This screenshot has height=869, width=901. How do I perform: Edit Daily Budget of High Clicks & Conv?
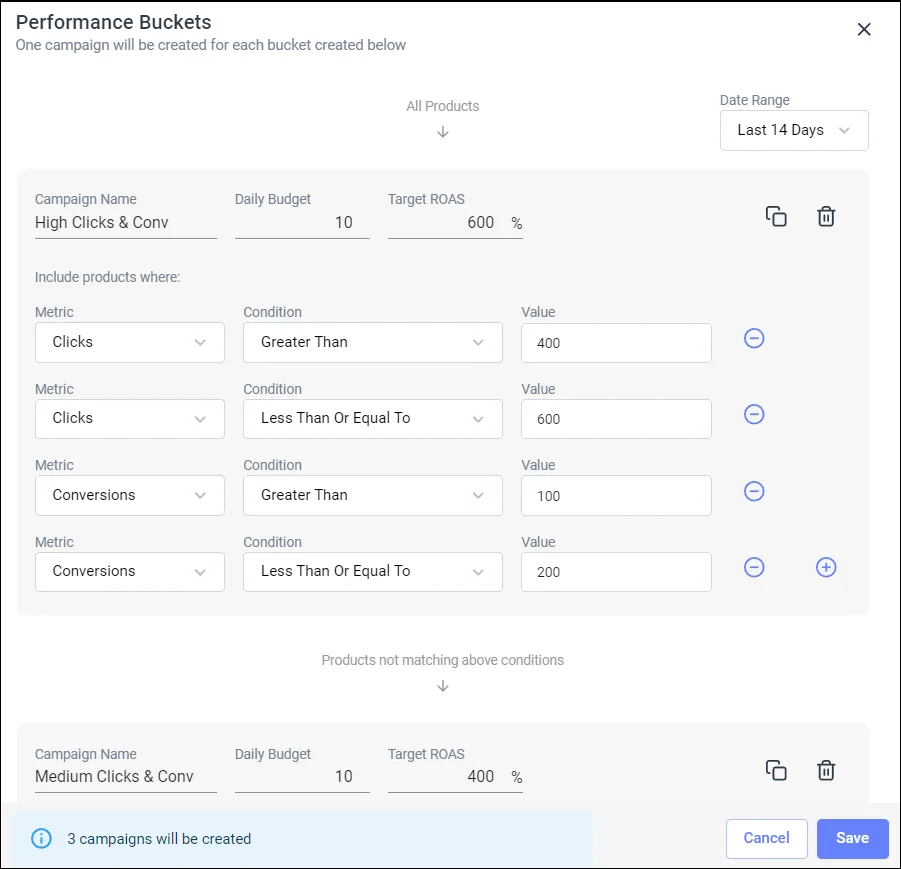point(302,222)
